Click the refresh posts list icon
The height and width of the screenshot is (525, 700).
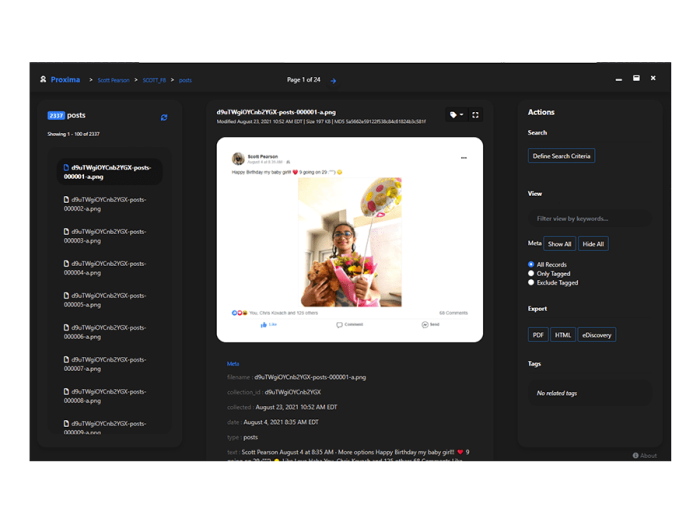(x=164, y=117)
